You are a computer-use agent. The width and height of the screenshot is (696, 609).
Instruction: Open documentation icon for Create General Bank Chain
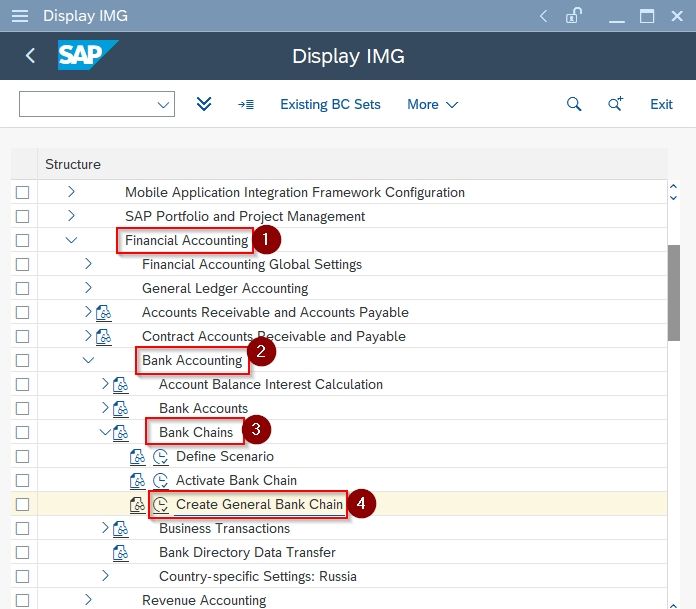pos(138,505)
